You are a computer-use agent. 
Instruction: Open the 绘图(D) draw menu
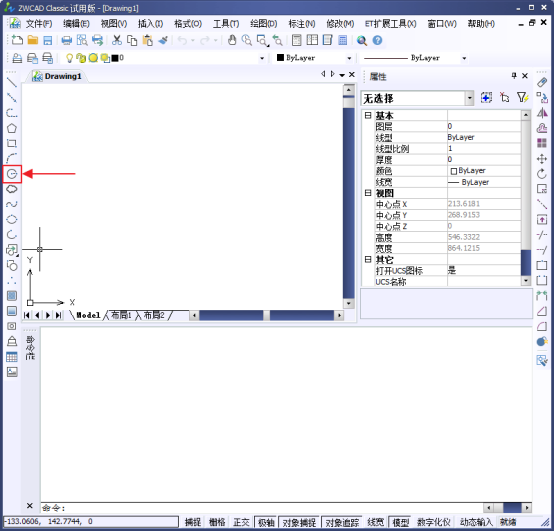click(x=264, y=24)
